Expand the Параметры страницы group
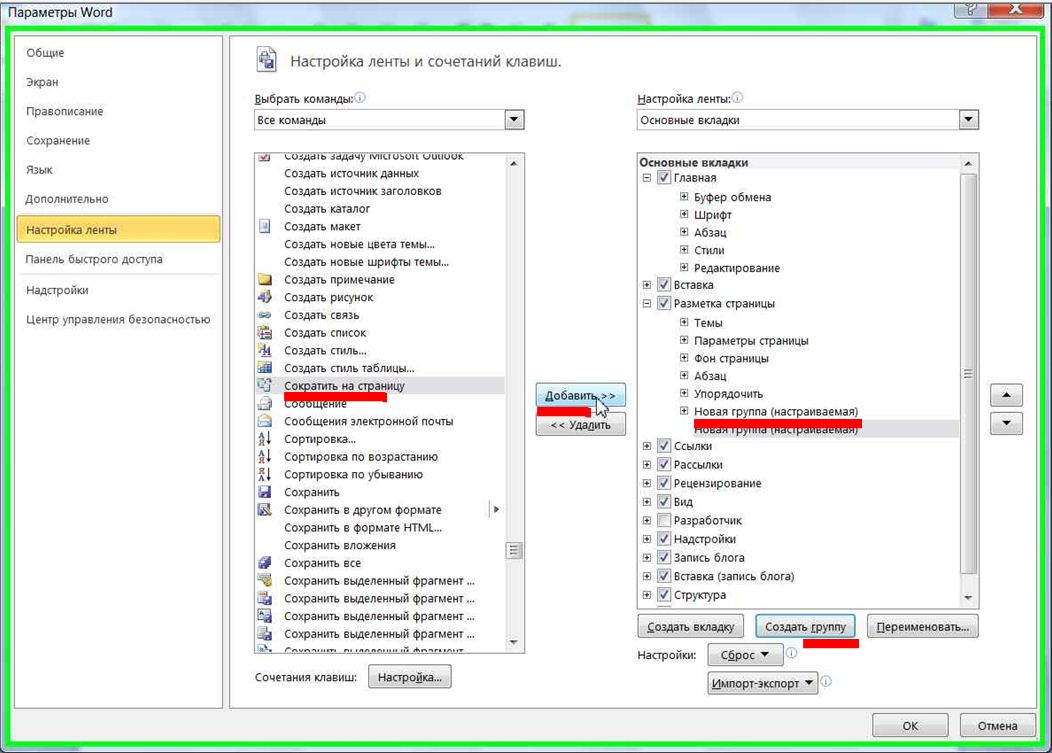This screenshot has height=753, width=1052. [x=684, y=340]
